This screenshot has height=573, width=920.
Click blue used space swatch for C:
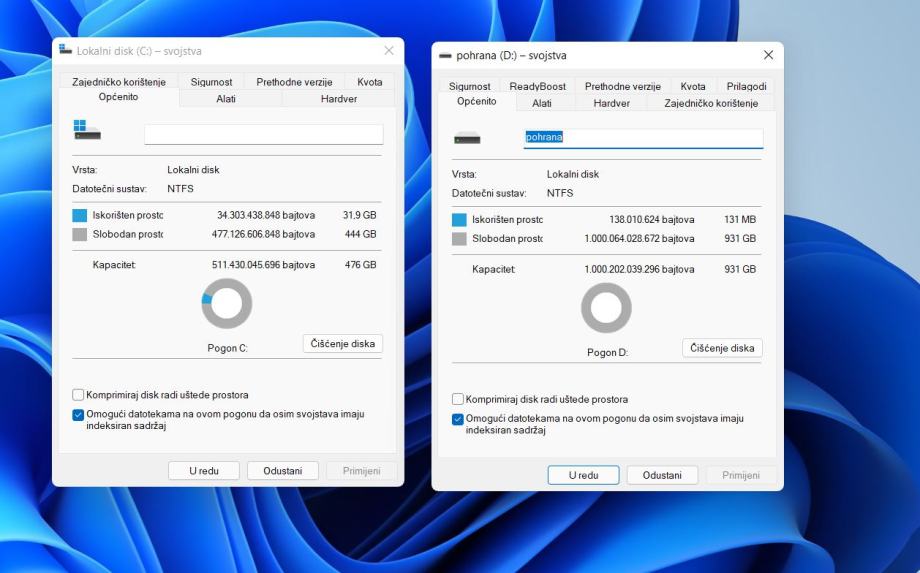point(79,215)
